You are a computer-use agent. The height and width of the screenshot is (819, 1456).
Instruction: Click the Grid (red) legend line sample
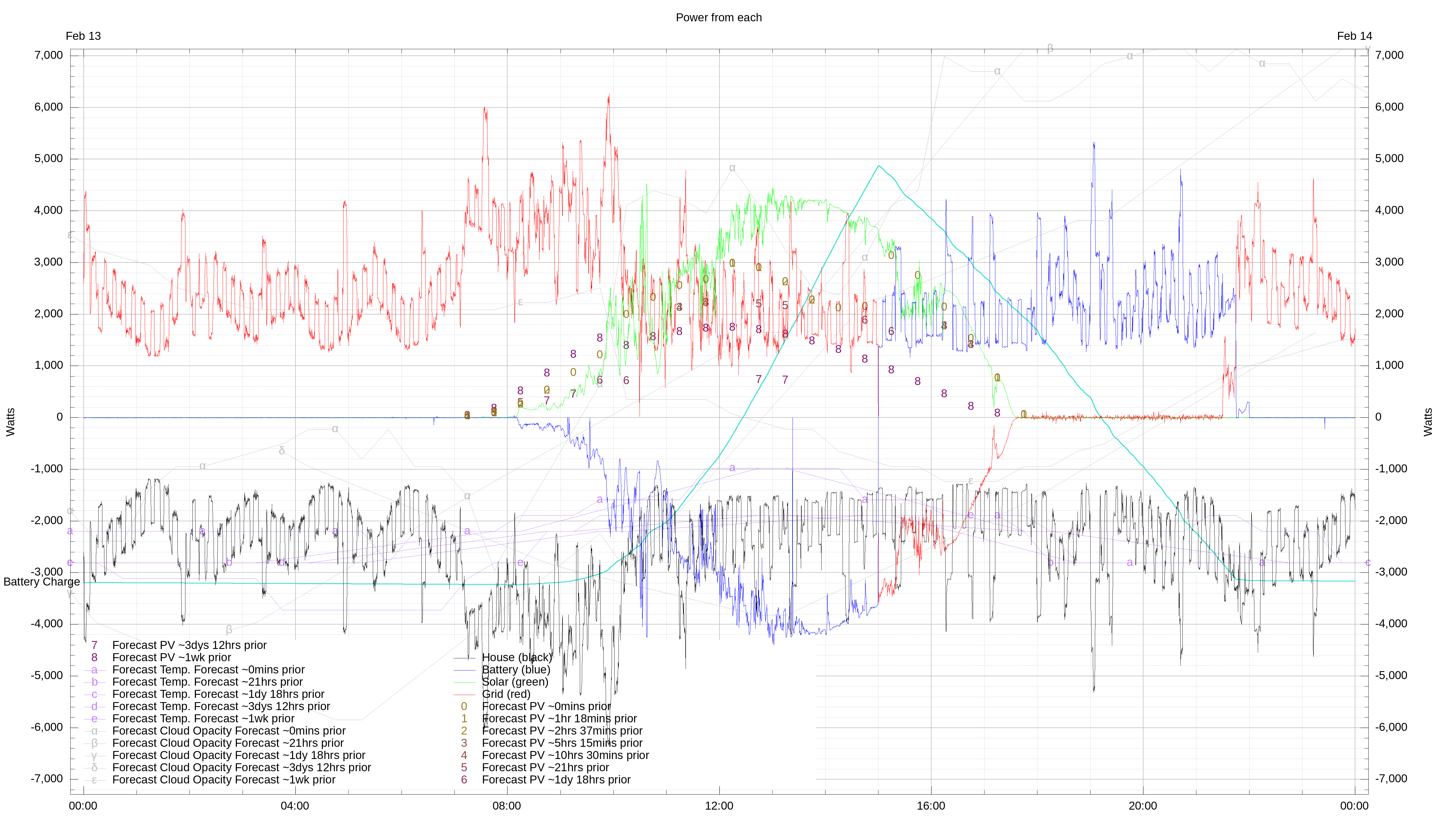[464, 695]
